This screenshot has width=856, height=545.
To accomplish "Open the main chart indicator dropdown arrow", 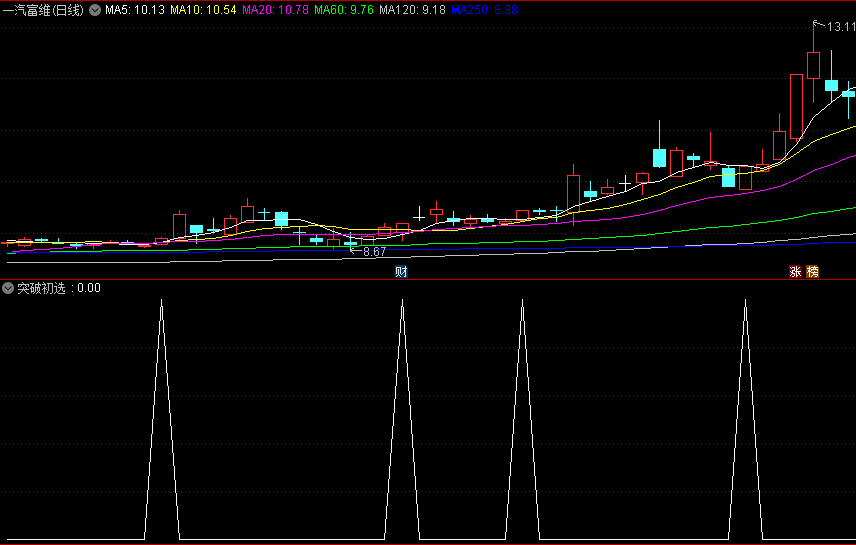I will coord(95,10).
